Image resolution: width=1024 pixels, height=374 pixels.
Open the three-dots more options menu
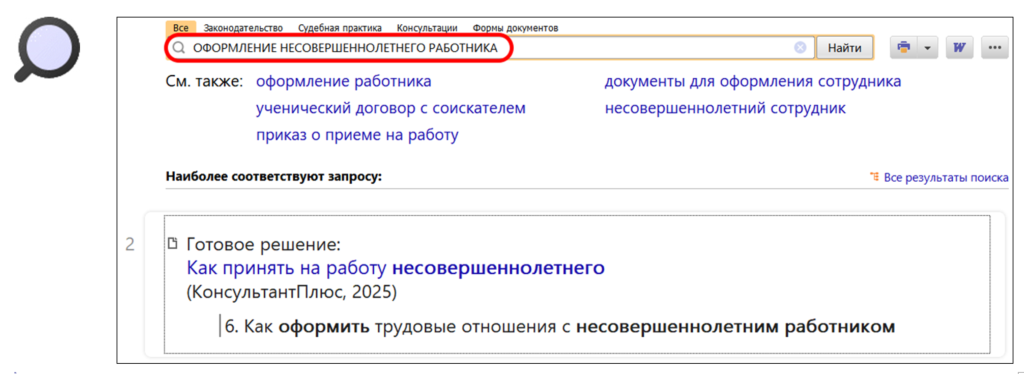click(x=995, y=48)
